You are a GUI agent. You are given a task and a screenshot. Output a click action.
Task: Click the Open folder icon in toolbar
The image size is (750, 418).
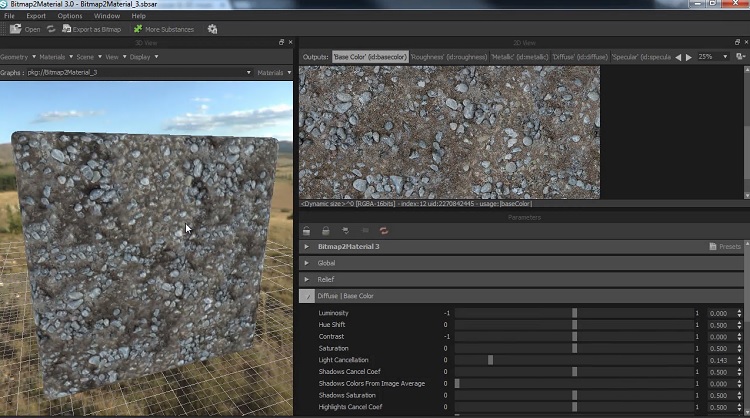15,29
